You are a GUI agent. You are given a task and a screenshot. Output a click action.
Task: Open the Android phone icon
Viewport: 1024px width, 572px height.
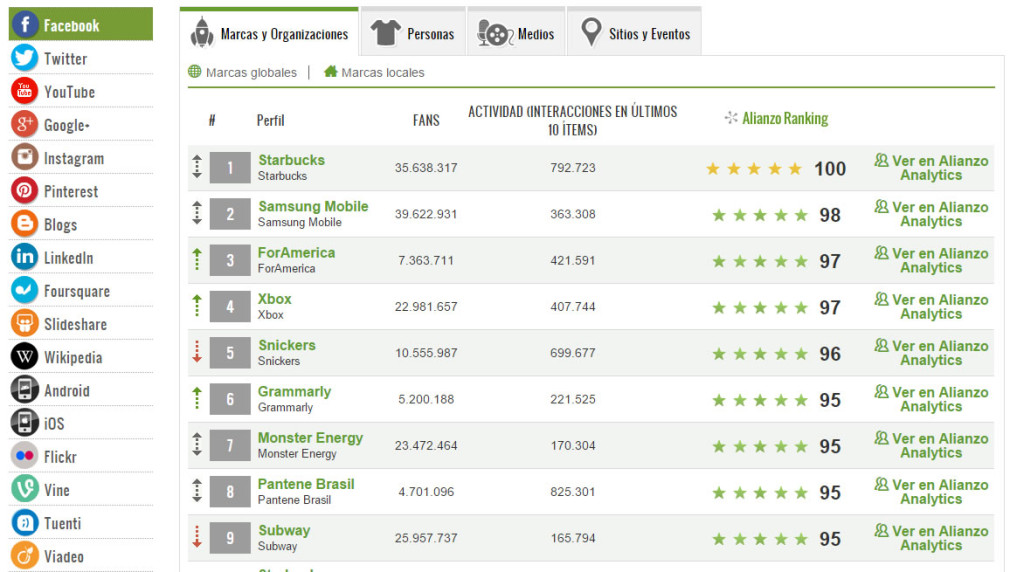24,390
